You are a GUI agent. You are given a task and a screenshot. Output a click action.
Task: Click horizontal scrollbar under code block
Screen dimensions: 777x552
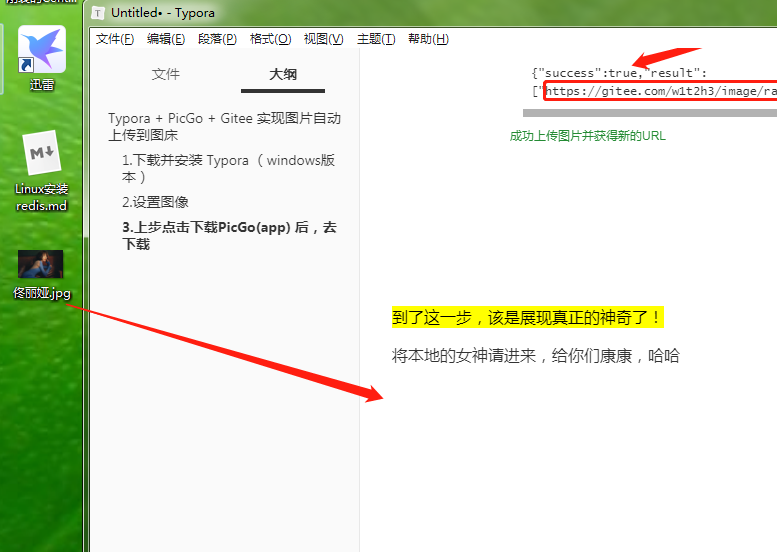tap(650, 113)
